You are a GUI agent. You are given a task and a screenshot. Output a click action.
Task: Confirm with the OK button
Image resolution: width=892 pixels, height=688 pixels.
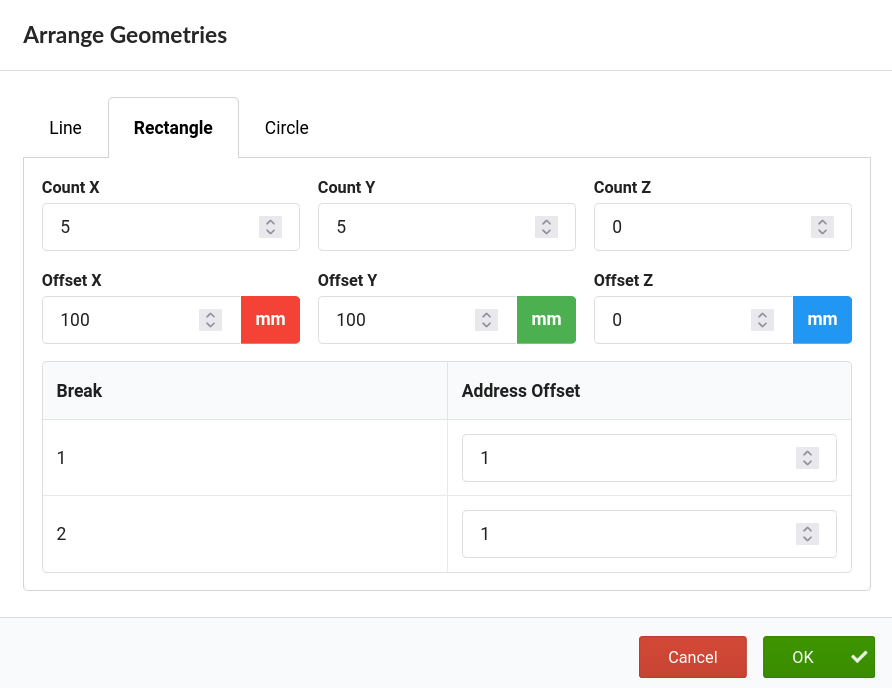pyautogui.click(x=819, y=657)
